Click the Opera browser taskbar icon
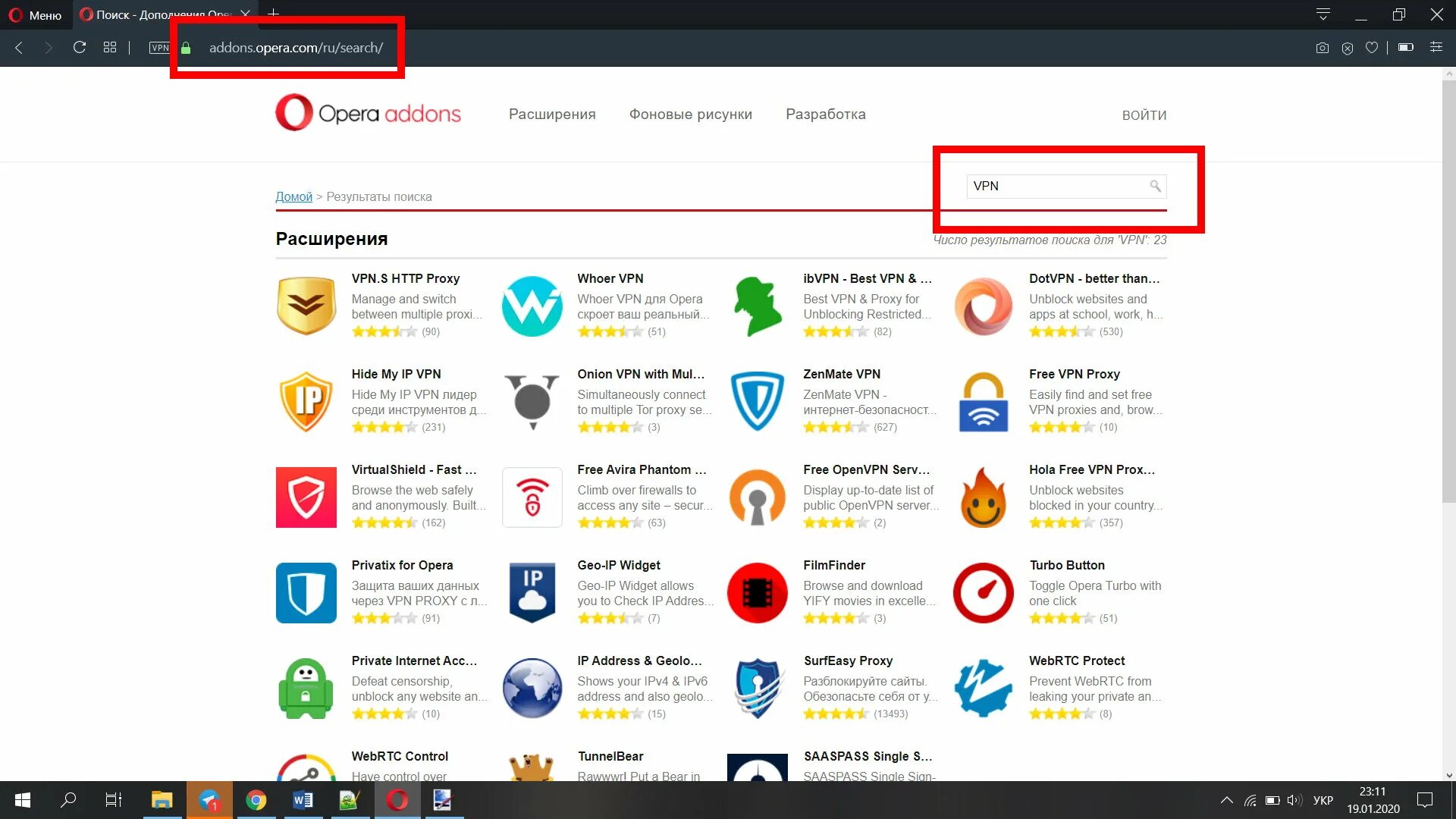Image resolution: width=1456 pixels, height=819 pixels. (x=396, y=799)
